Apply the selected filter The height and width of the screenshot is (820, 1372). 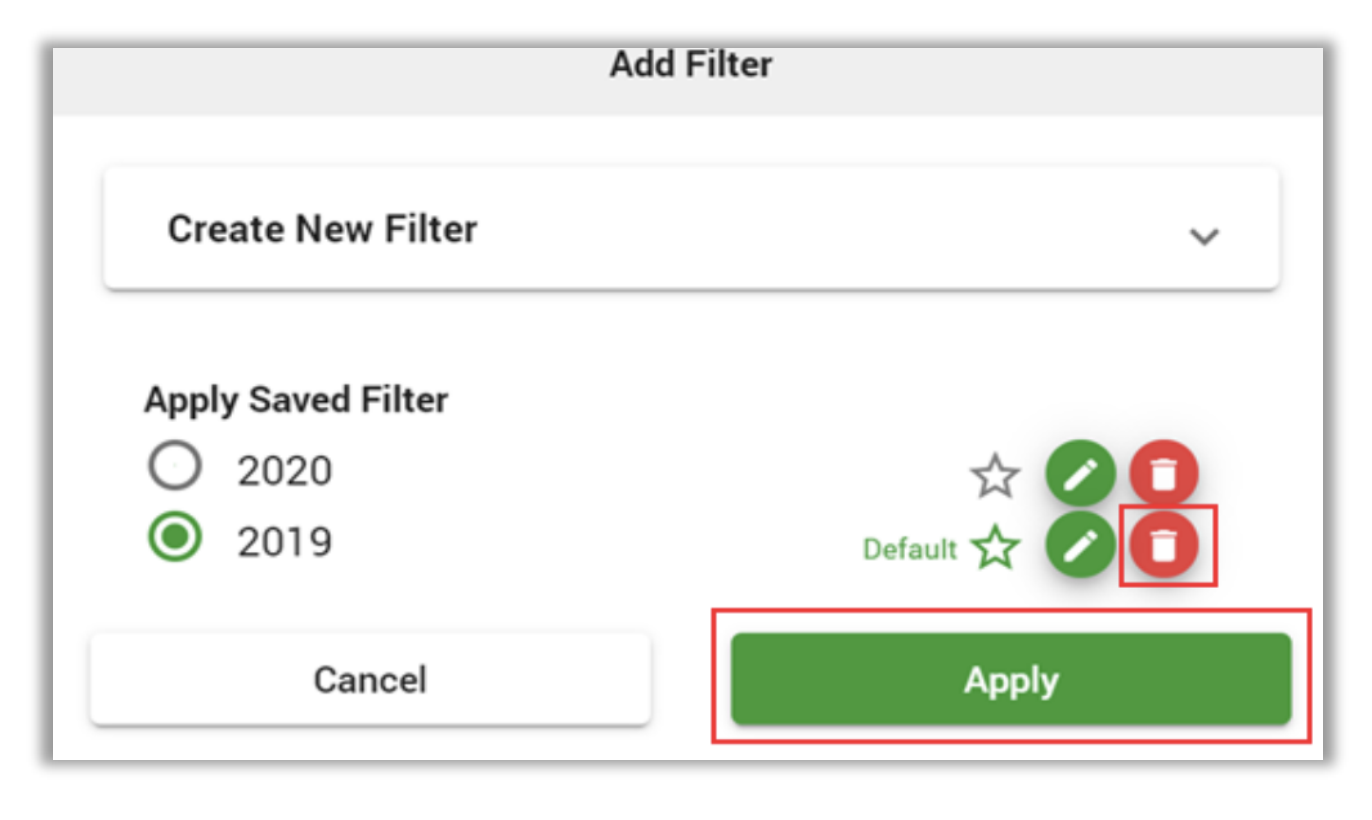tap(1011, 679)
